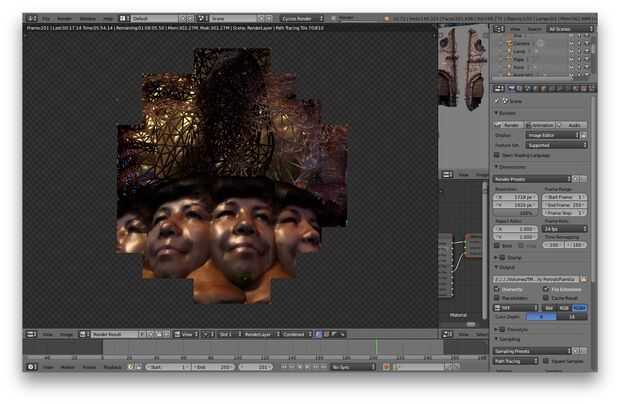
Task: Click the browse image icon beside Render Result
Action: [83, 334]
